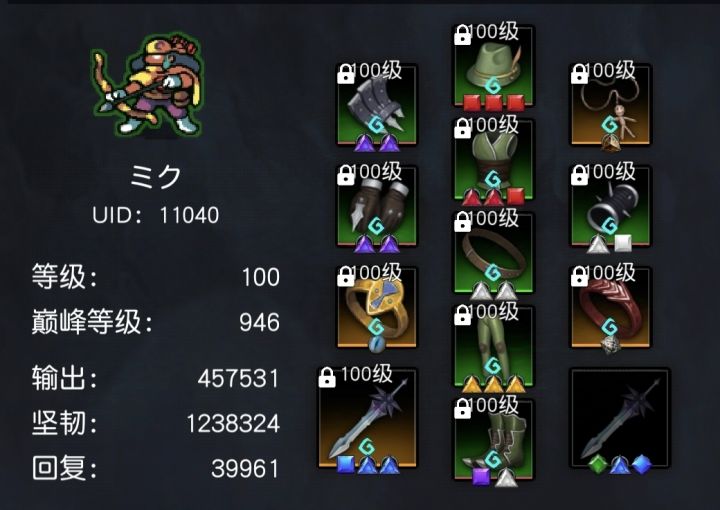The image size is (720, 510).
Task: Toggle the lock on the amulet slot
Action: [579, 74]
